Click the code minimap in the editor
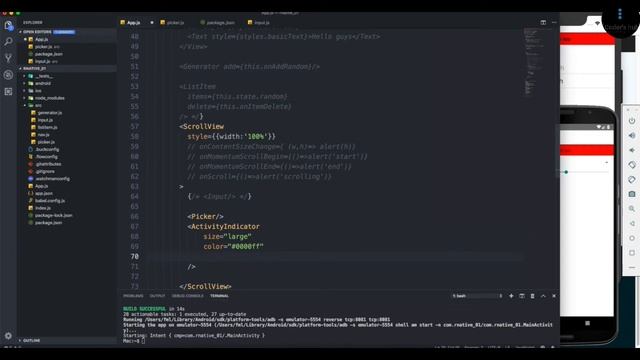The width and height of the screenshot is (640, 360). click(533, 61)
